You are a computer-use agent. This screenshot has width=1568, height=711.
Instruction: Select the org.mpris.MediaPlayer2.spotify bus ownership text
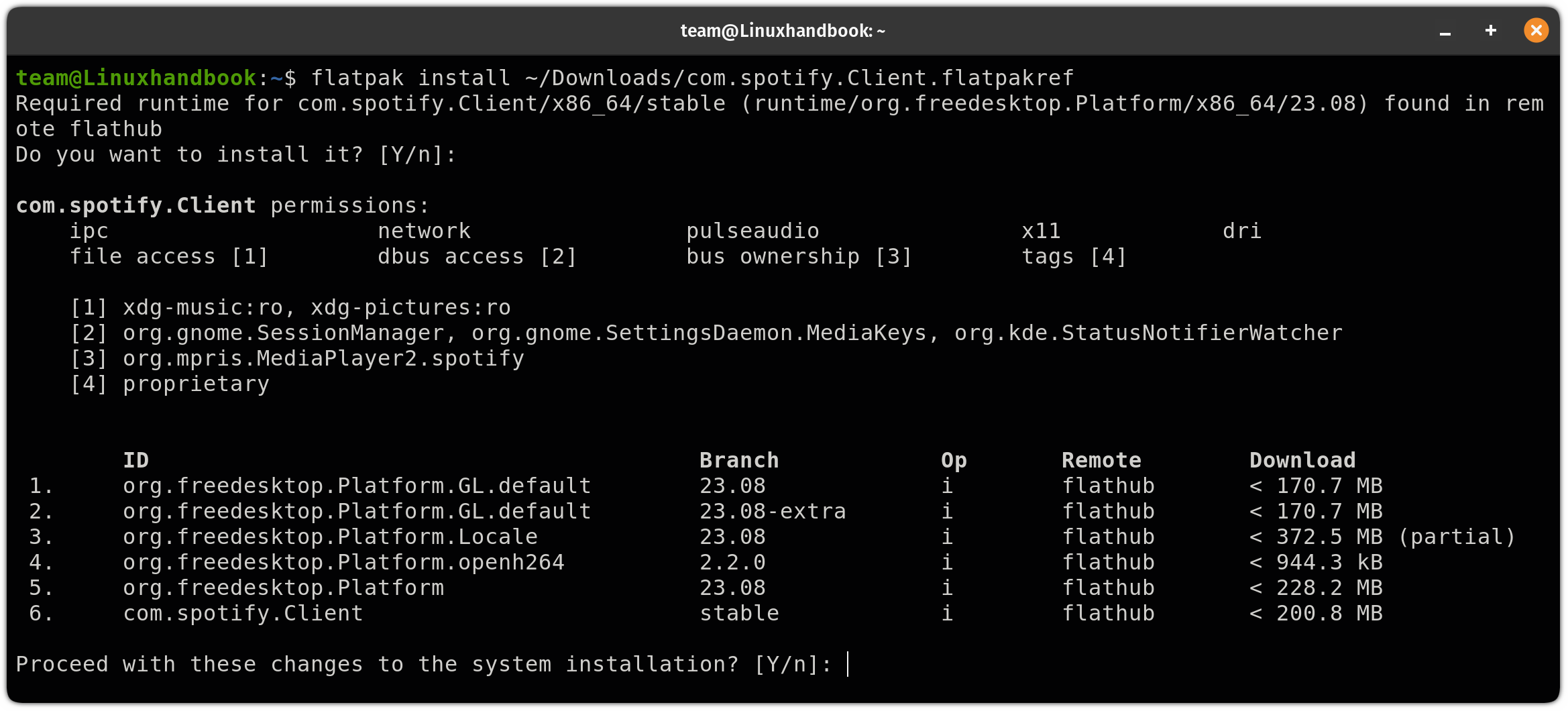[x=323, y=358]
